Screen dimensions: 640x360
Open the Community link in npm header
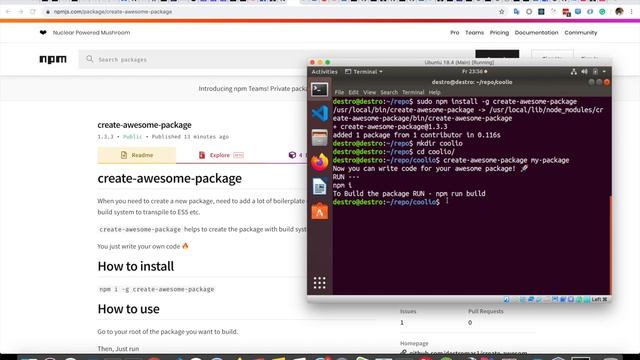coord(581,33)
